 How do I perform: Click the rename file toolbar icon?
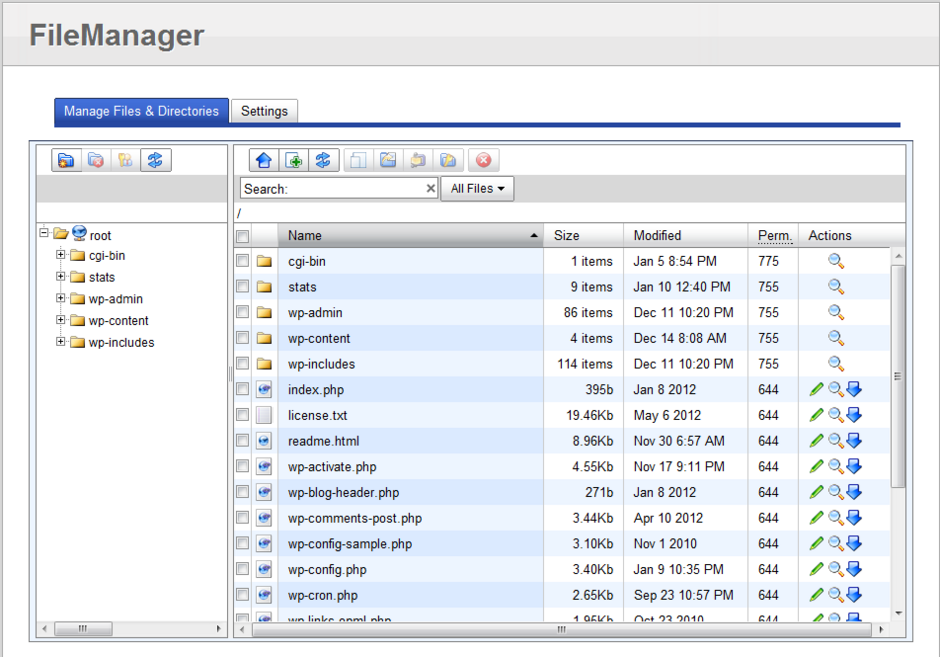[418, 160]
